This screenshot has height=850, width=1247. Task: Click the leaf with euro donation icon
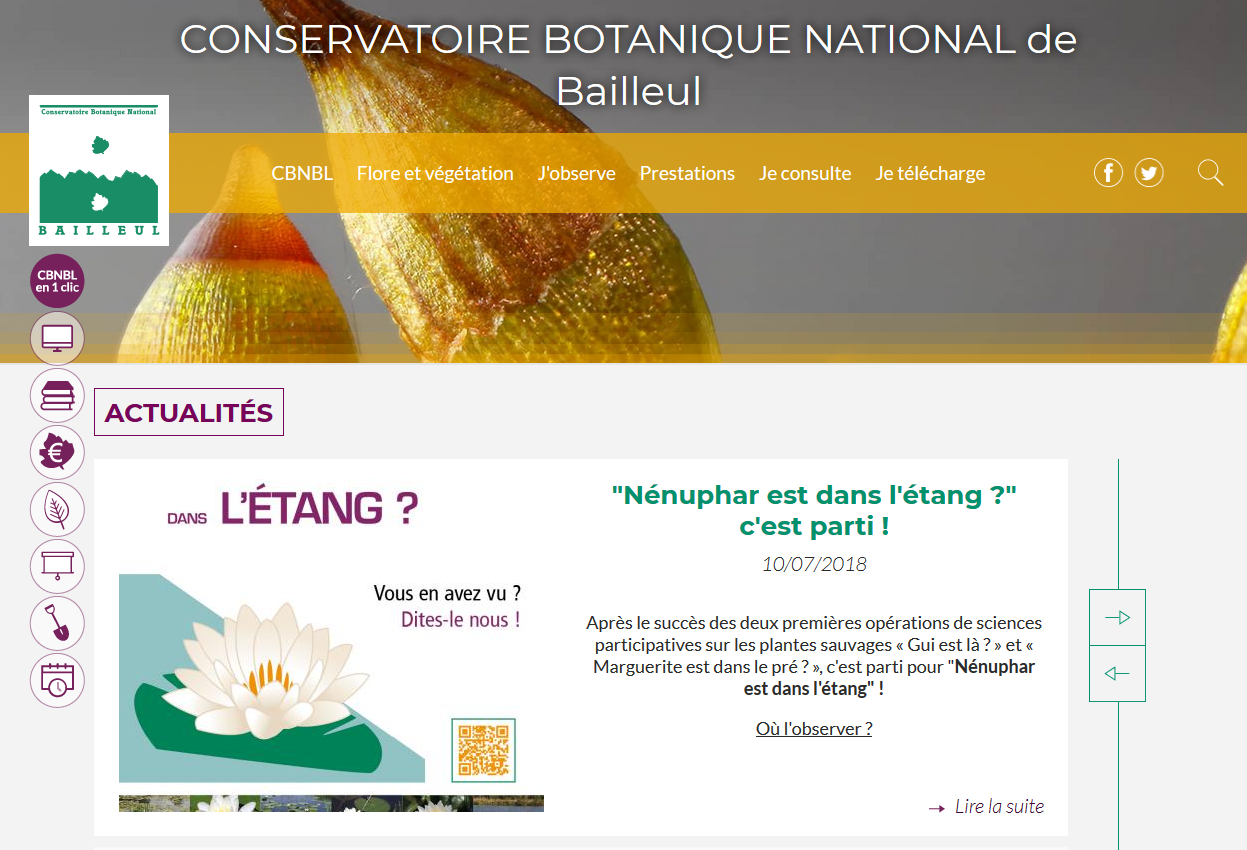[57, 452]
